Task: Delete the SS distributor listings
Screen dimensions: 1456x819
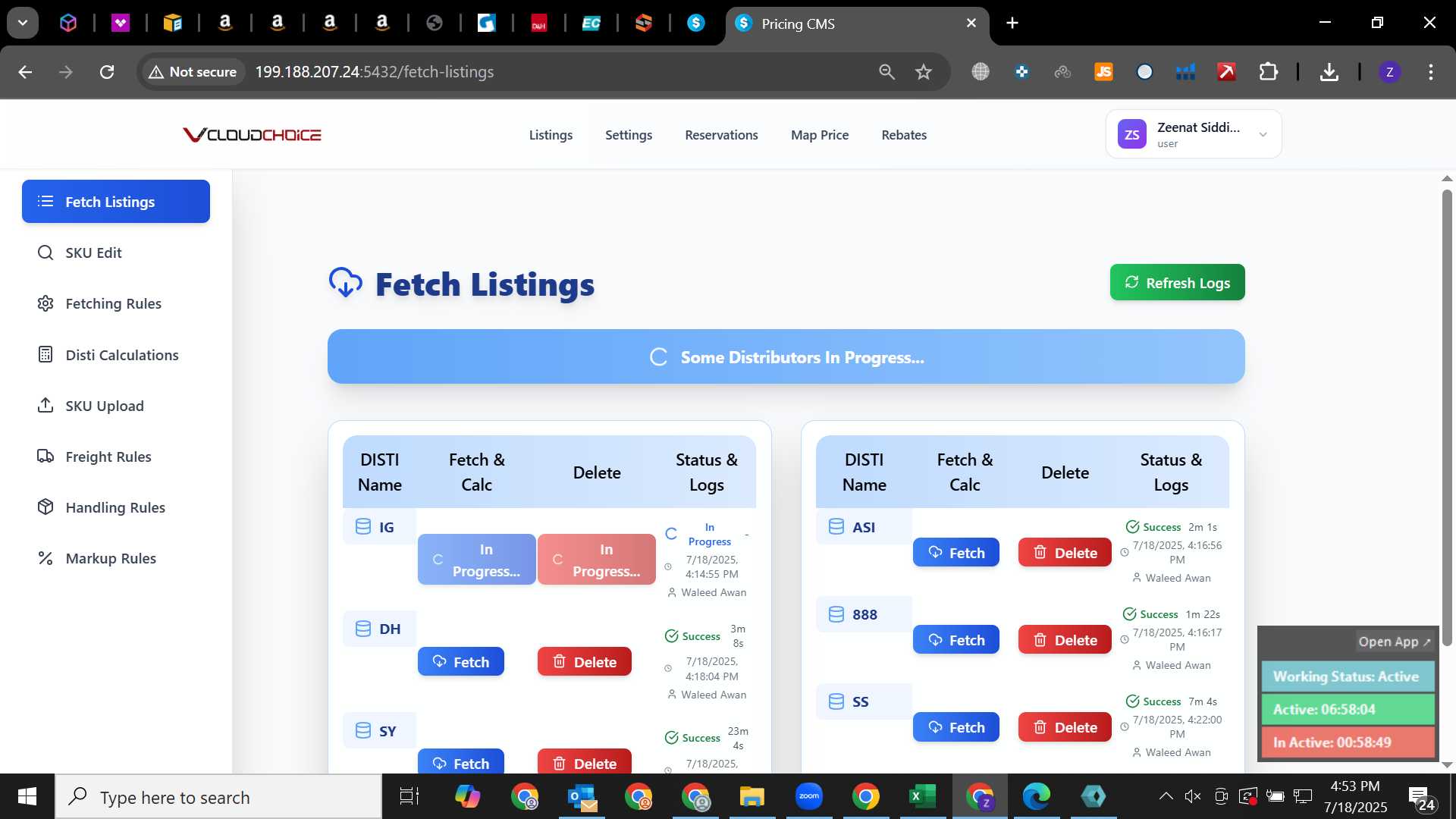Action: pyautogui.click(x=1065, y=726)
